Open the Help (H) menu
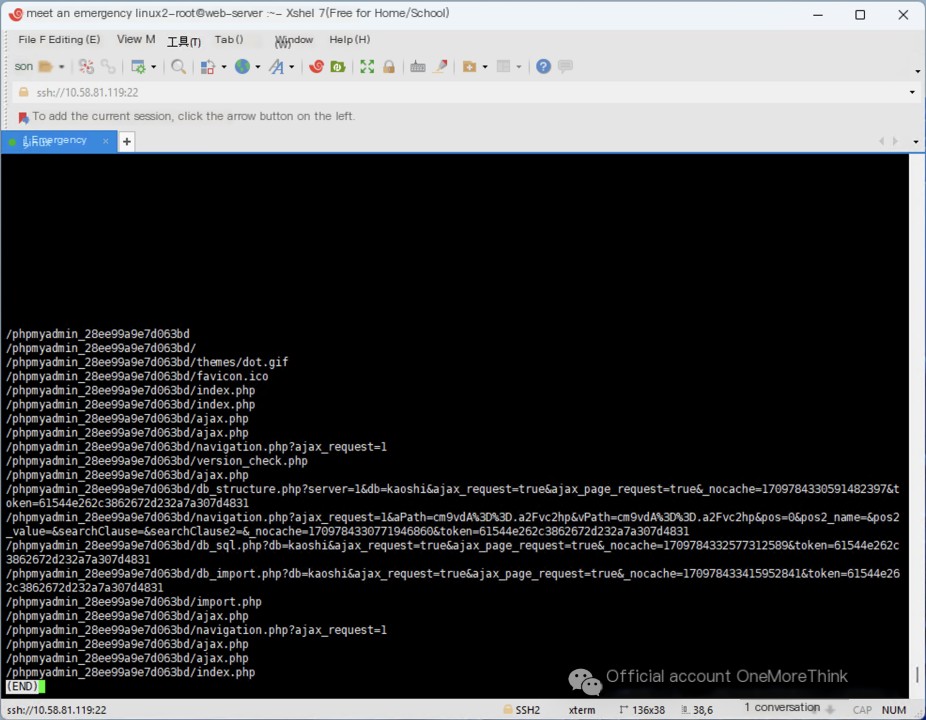The height and width of the screenshot is (720, 926). 350,40
